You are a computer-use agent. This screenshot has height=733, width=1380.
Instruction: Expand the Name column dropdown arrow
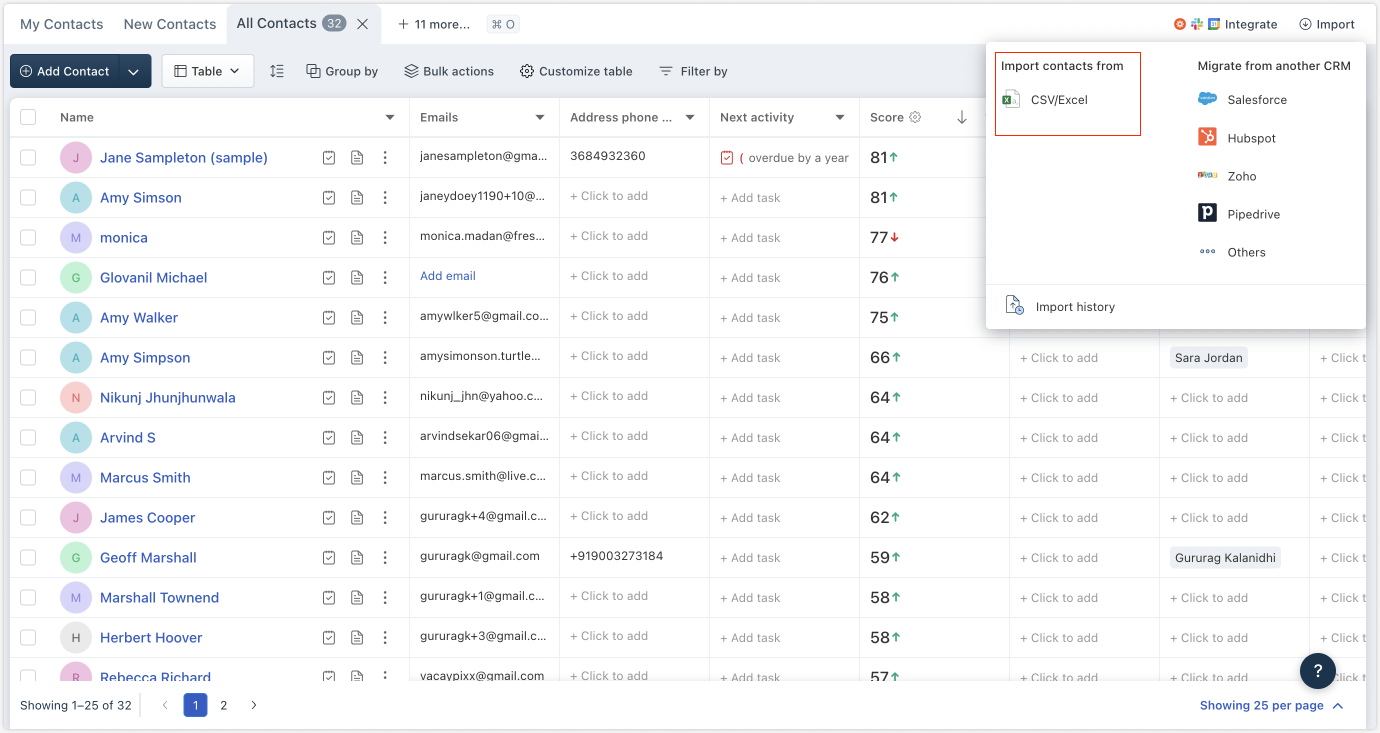tap(390, 117)
